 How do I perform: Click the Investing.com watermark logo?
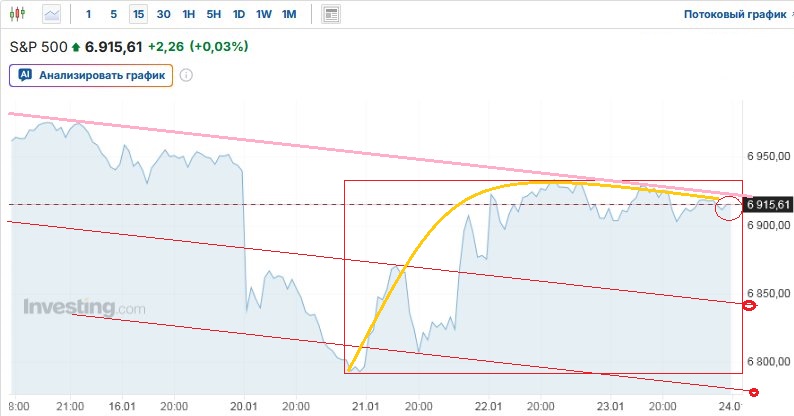(x=84, y=308)
